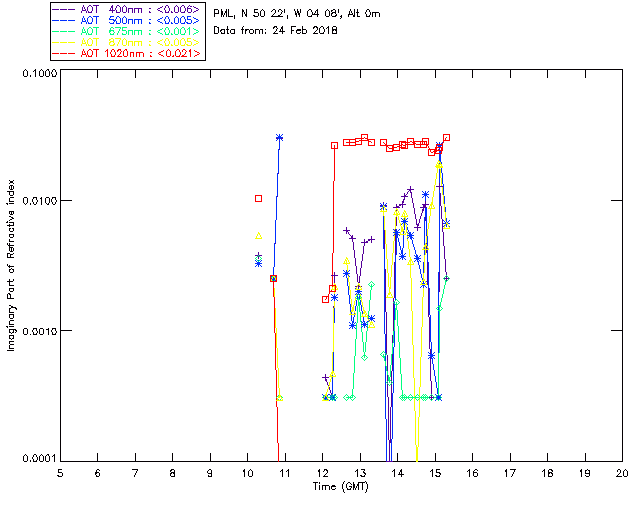Click the 0.0010 y-axis tick label
Image resolution: width=640 pixels, height=512 pixels.
tap(40, 331)
